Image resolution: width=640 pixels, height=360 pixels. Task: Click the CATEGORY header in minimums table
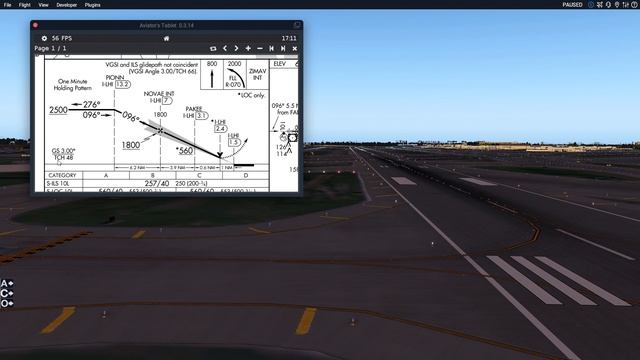click(62, 175)
